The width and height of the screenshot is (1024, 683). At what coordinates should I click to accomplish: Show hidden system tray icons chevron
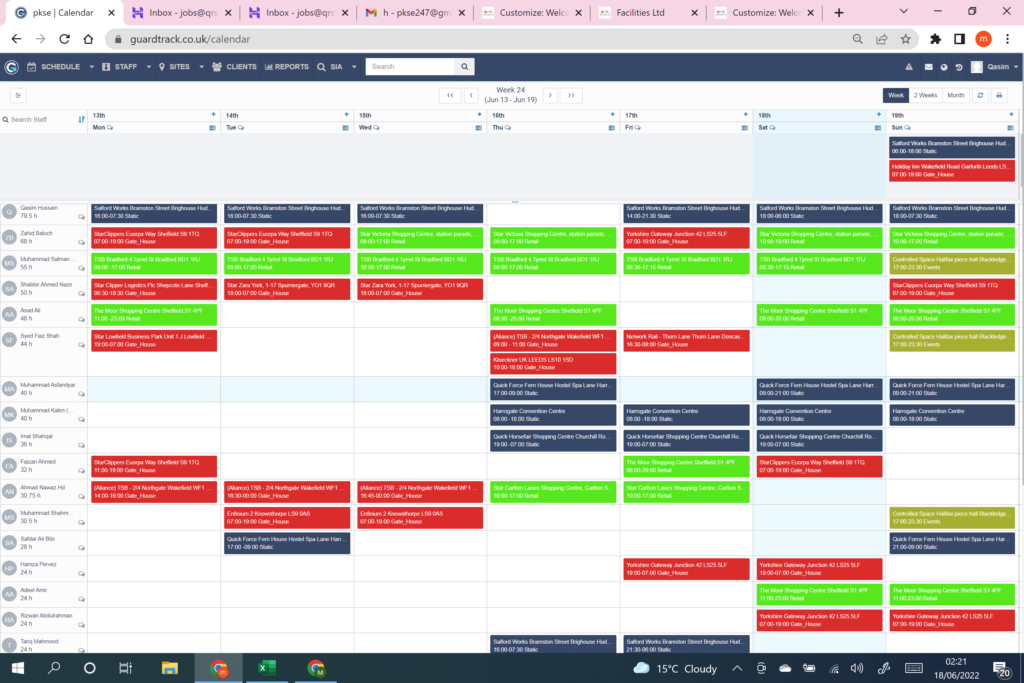(737, 668)
